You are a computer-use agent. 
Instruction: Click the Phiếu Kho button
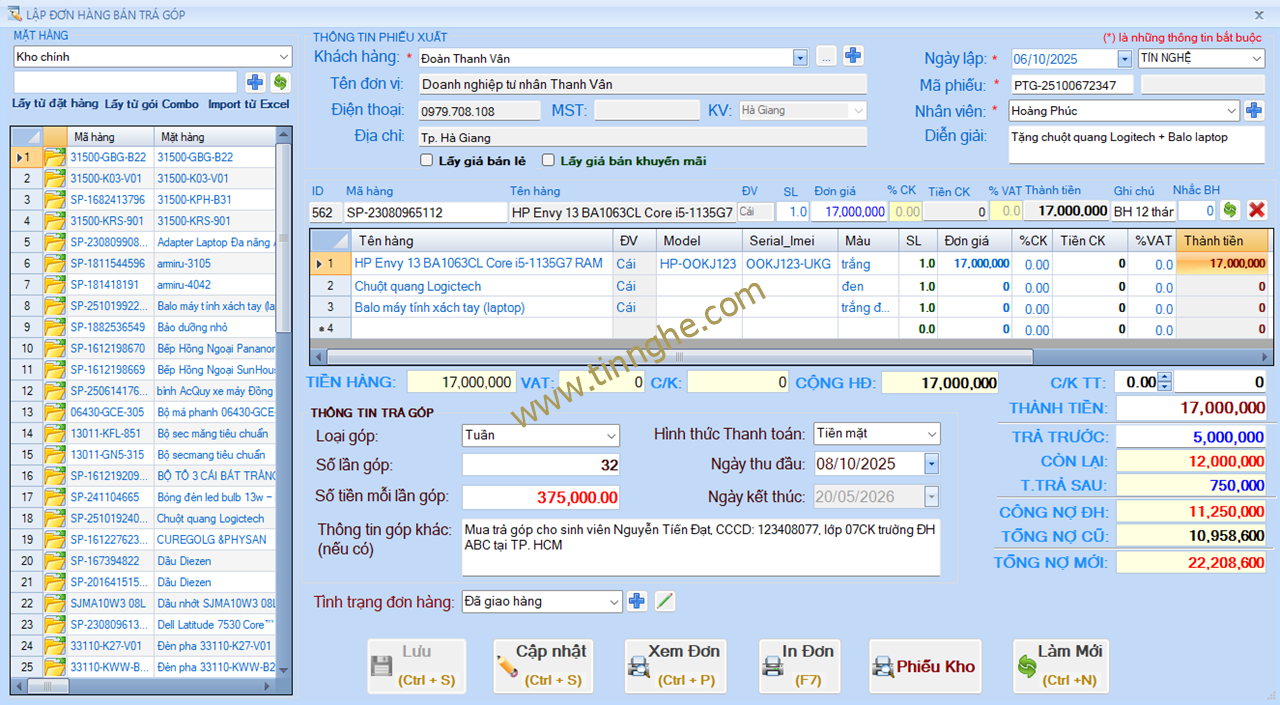tap(924, 666)
